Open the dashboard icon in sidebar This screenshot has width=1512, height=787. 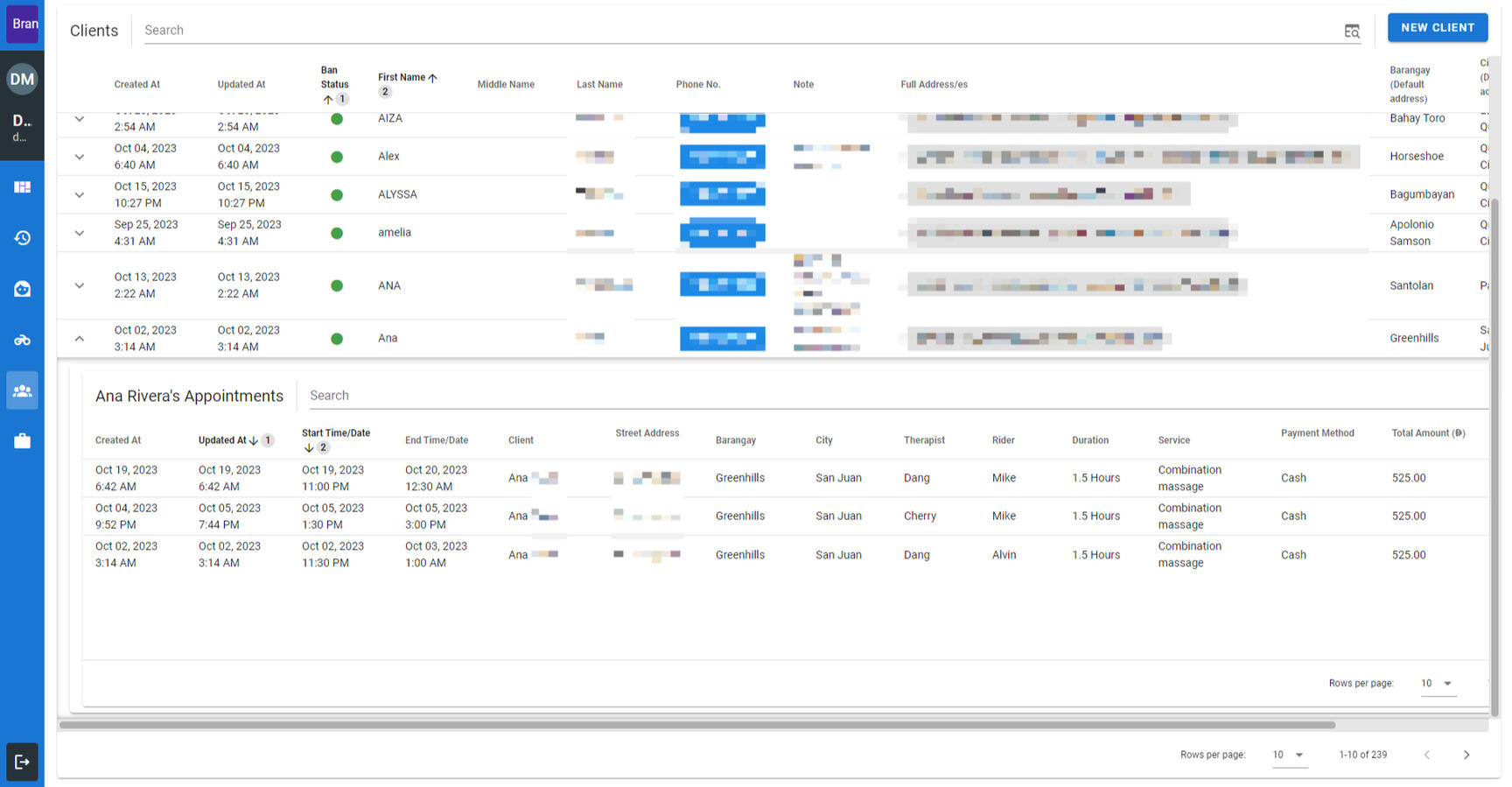click(22, 187)
